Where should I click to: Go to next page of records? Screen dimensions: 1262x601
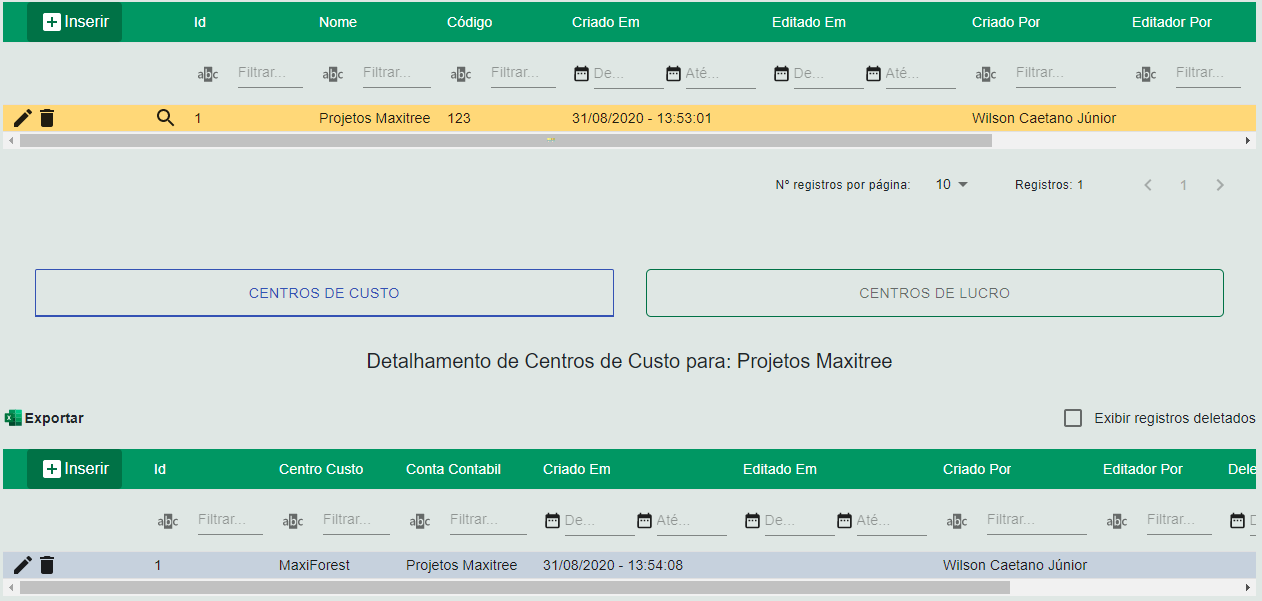[1219, 185]
